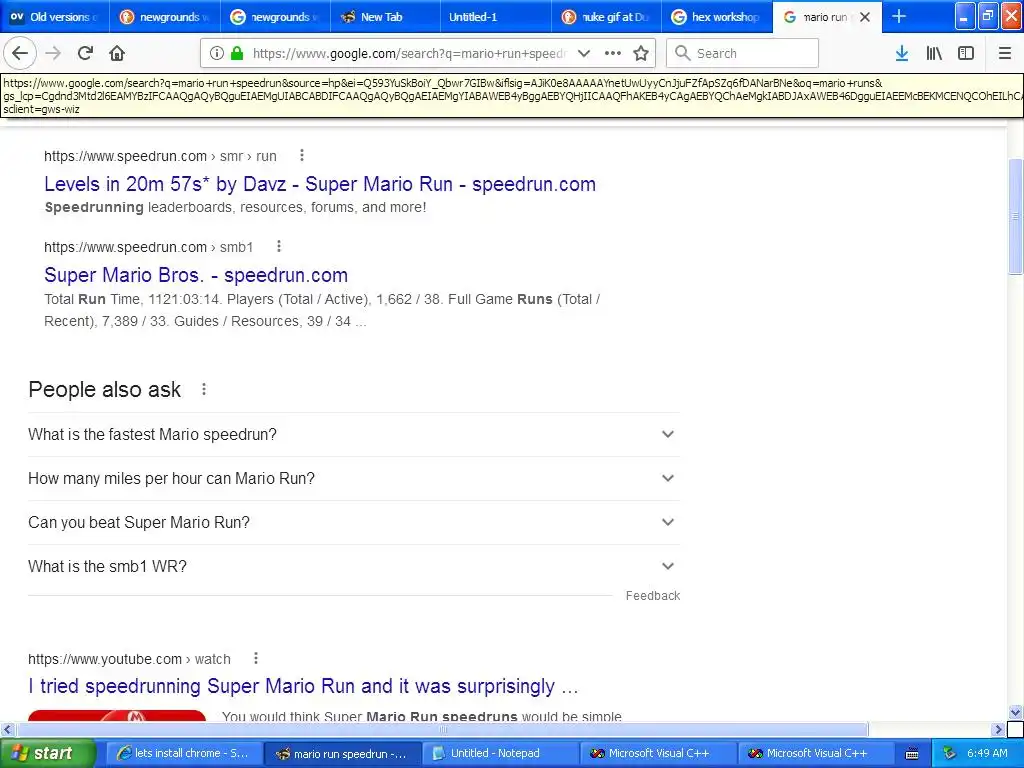
Task: Switch to Untitled - Notepad taskbar window
Action: (x=500, y=754)
